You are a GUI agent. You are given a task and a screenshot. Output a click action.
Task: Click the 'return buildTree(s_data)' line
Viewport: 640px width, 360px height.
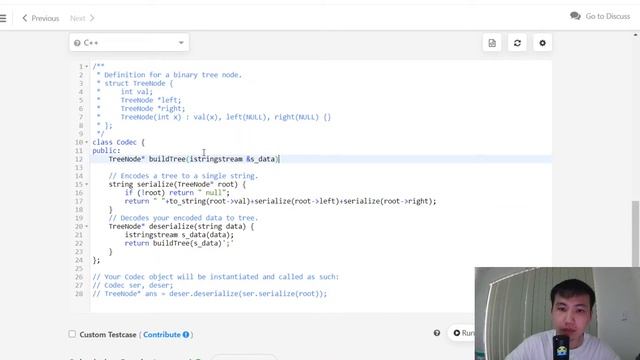(179, 243)
